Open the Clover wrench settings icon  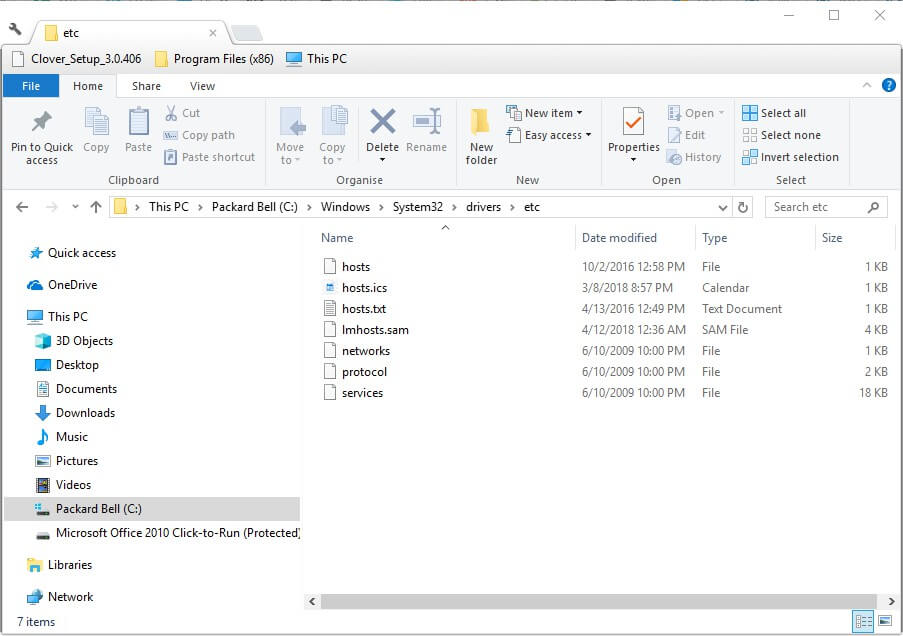16,29
